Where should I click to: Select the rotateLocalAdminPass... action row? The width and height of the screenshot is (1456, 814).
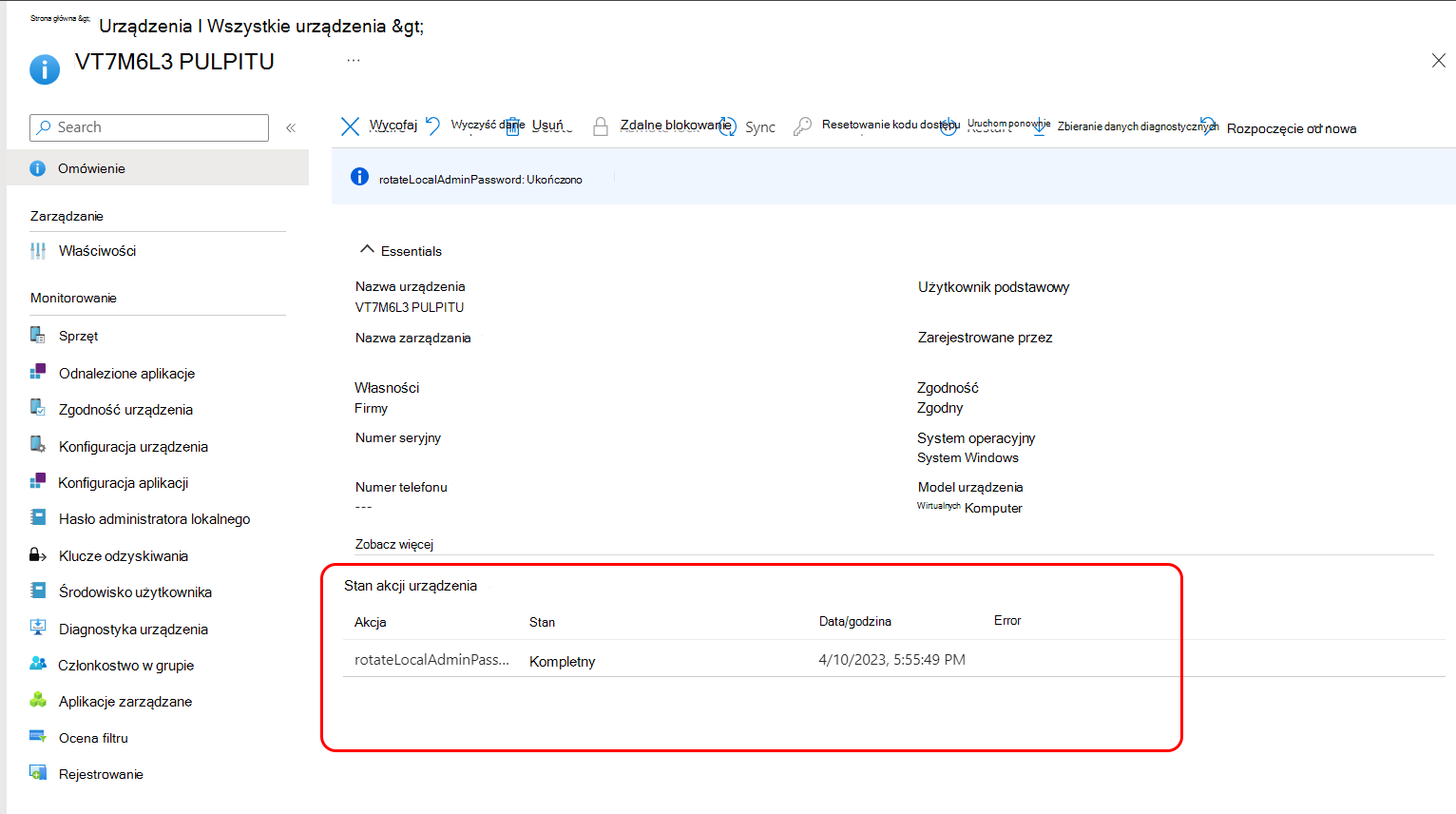[x=893, y=659]
